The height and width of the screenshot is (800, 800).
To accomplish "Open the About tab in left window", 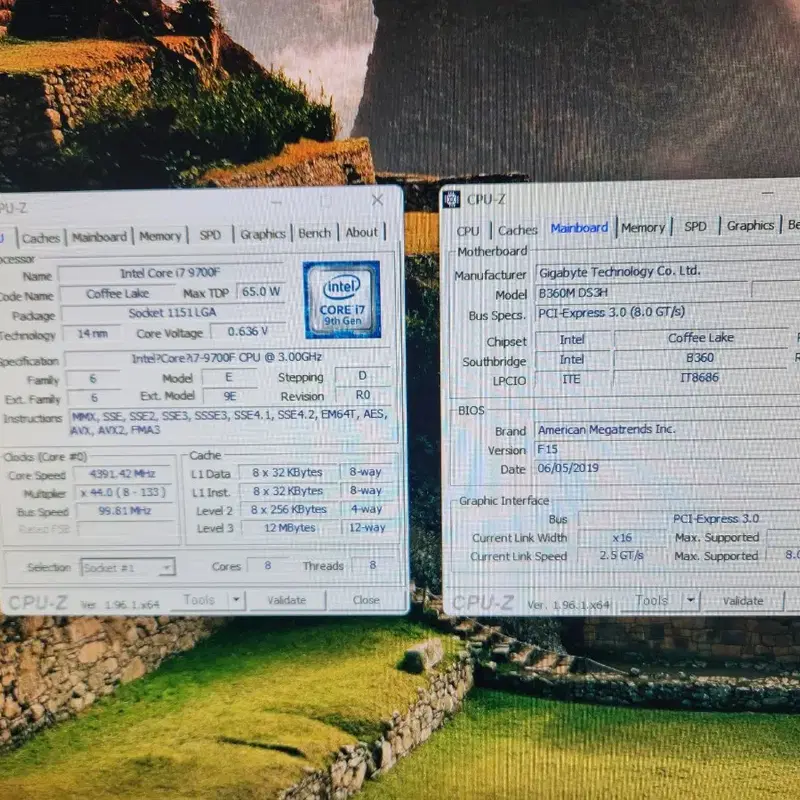I will (x=362, y=232).
